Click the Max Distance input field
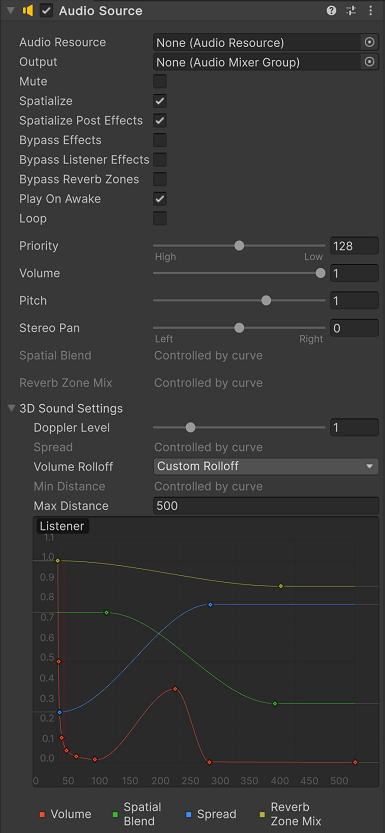The height and width of the screenshot is (833, 385). 266,506
